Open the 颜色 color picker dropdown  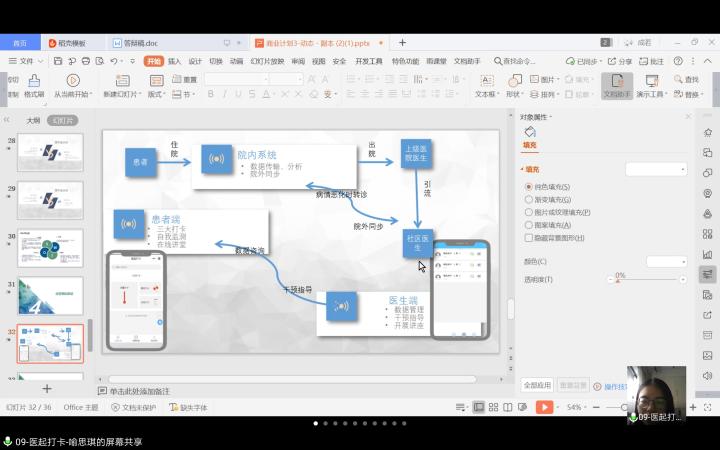click(666, 261)
